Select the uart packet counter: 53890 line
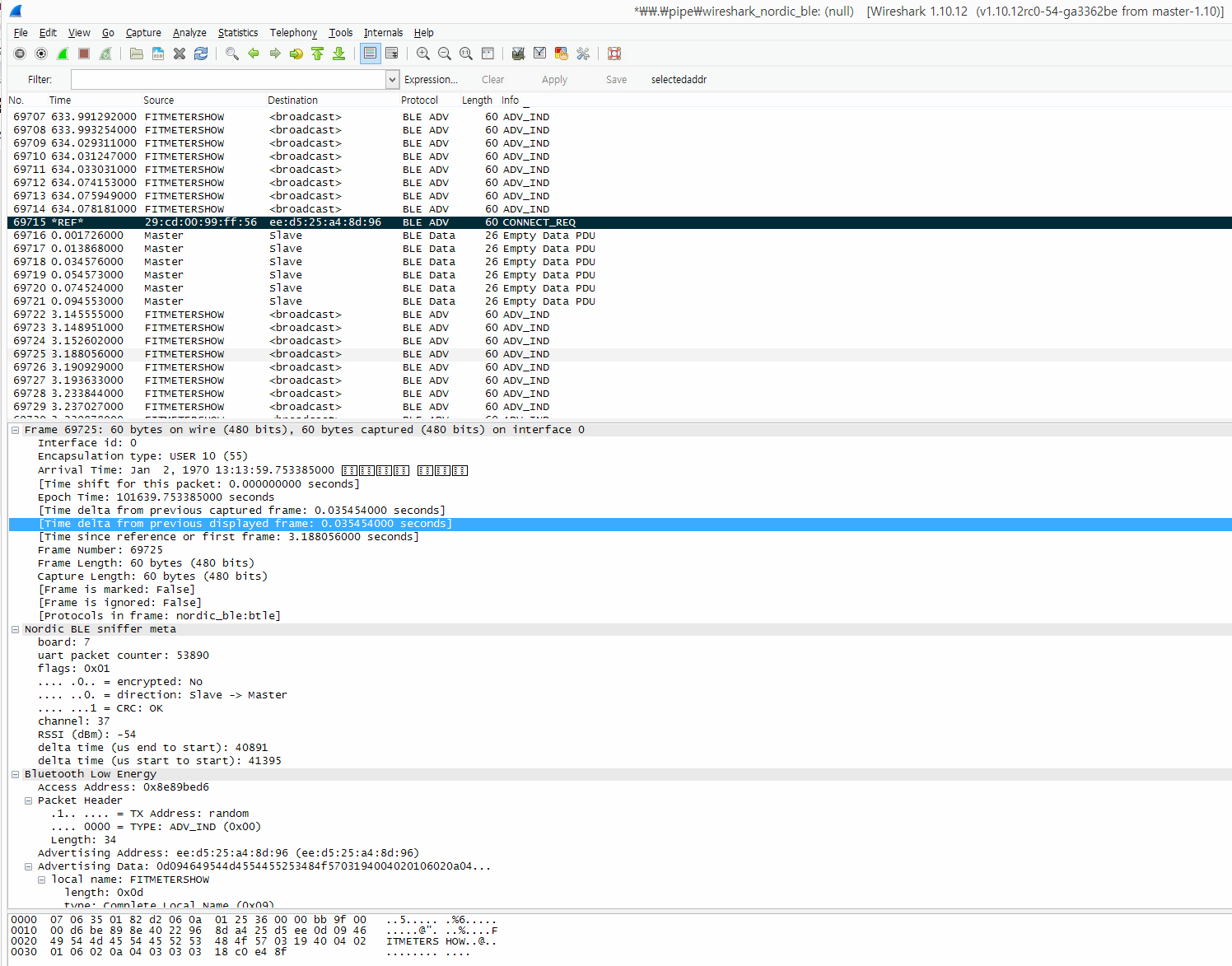Screen dimensions: 1232x966 coord(123,656)
